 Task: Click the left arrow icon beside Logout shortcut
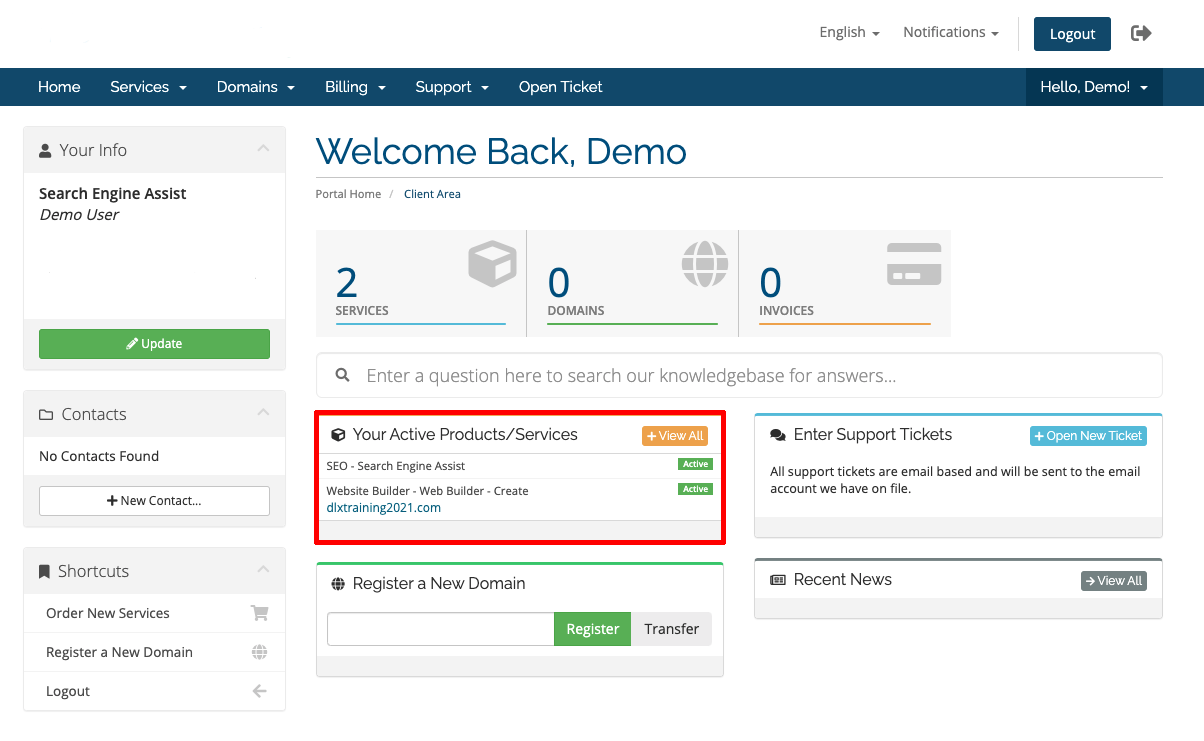click(x=259, y=691)
